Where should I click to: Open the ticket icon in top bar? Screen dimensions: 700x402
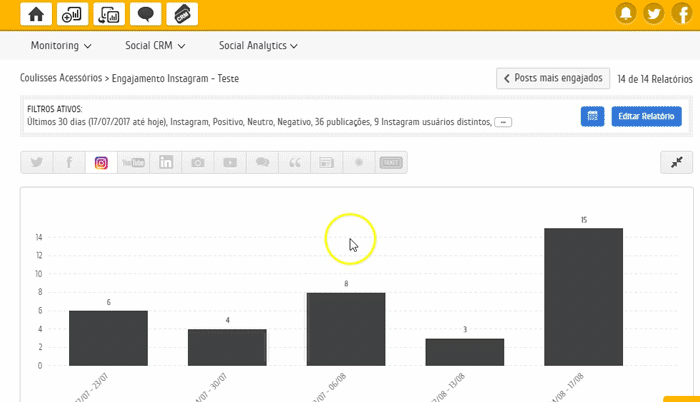coord(181,14)
